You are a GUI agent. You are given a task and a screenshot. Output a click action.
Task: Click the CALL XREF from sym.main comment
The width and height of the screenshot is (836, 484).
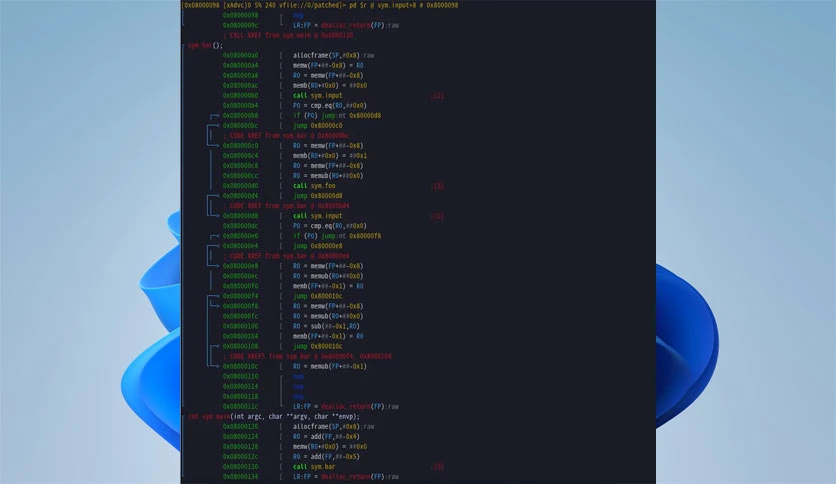[x=288, y=35]
